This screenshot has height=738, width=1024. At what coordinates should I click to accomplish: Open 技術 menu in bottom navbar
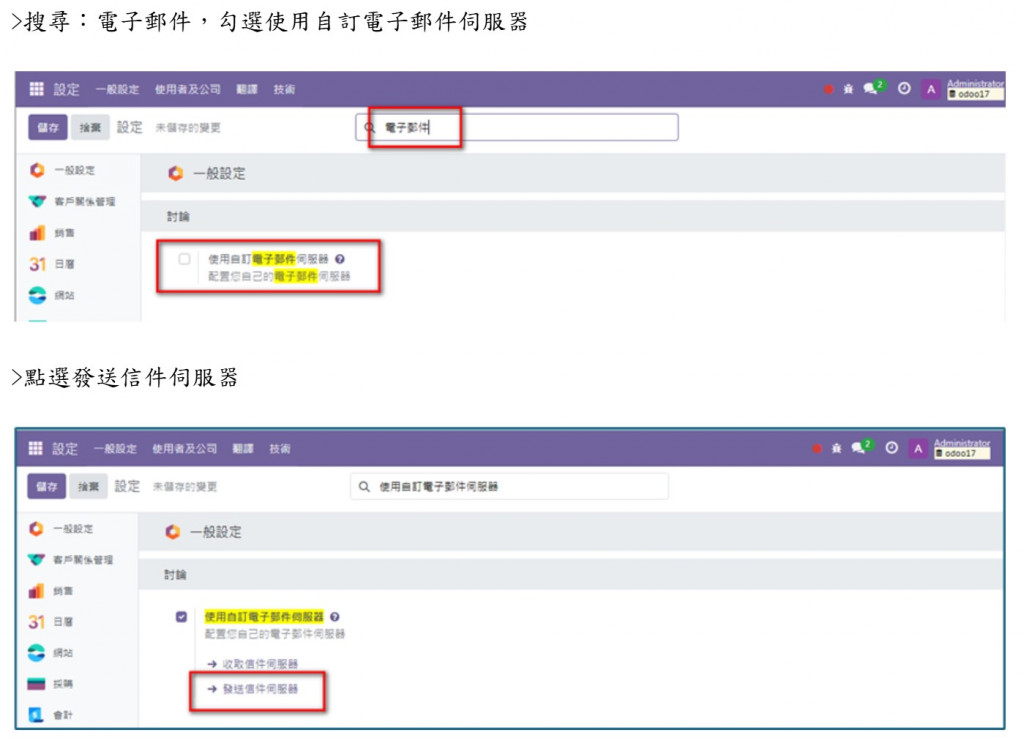280,449
